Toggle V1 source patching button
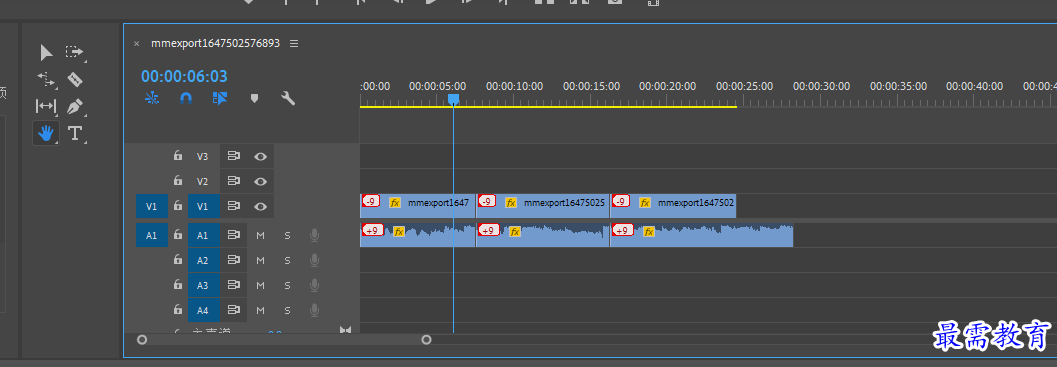Viewport: 1057px width, 367px height. click(x=152, y=206)
